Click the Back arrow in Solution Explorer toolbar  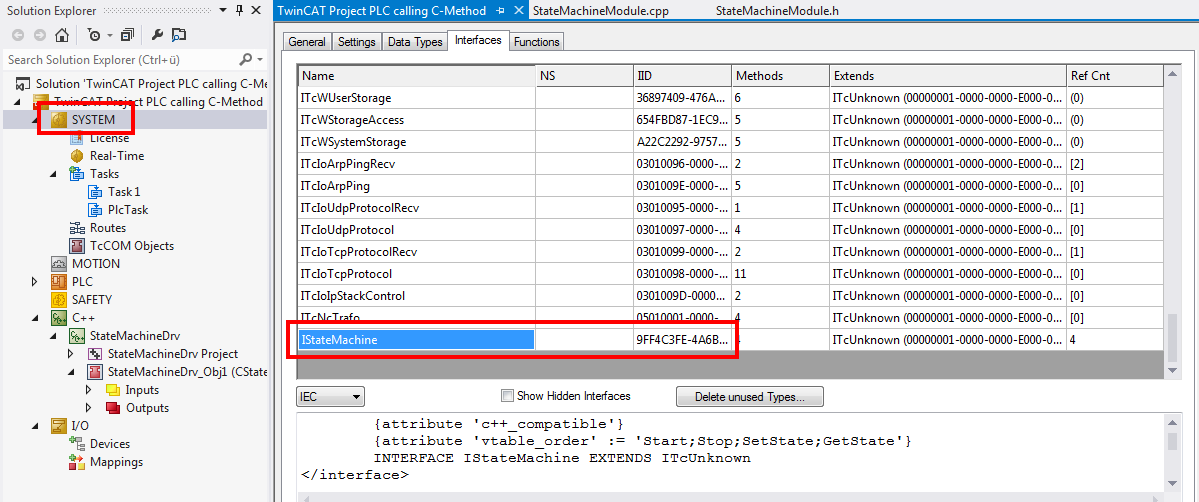(x=18, y=35)
